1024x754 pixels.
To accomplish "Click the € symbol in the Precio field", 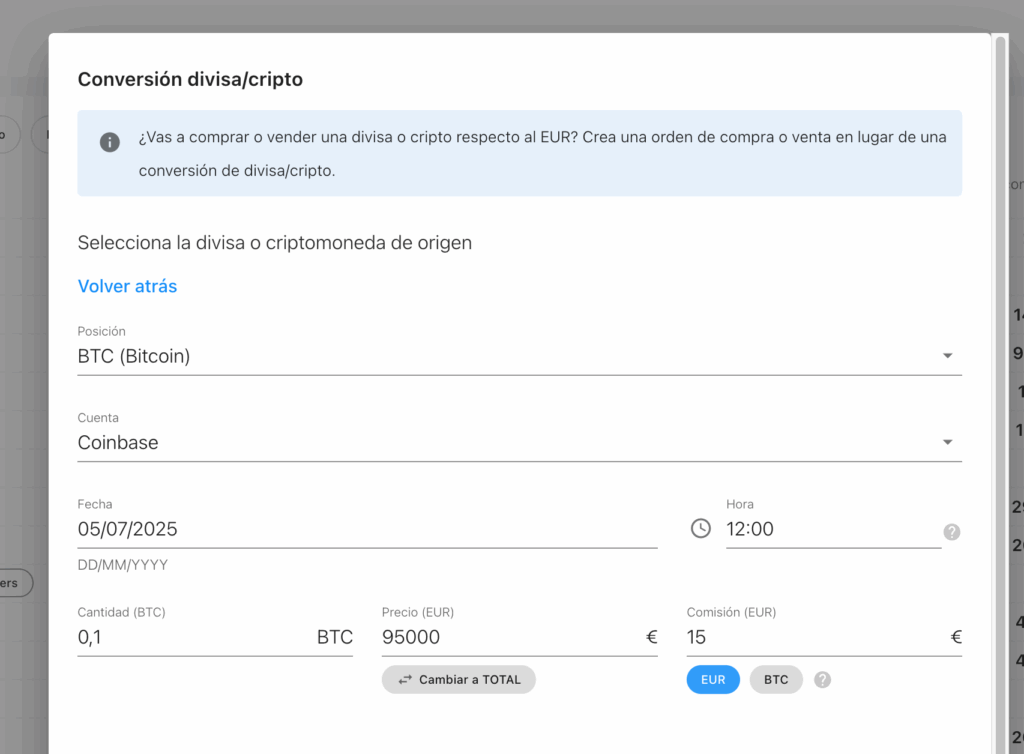I will click(651, 637).
